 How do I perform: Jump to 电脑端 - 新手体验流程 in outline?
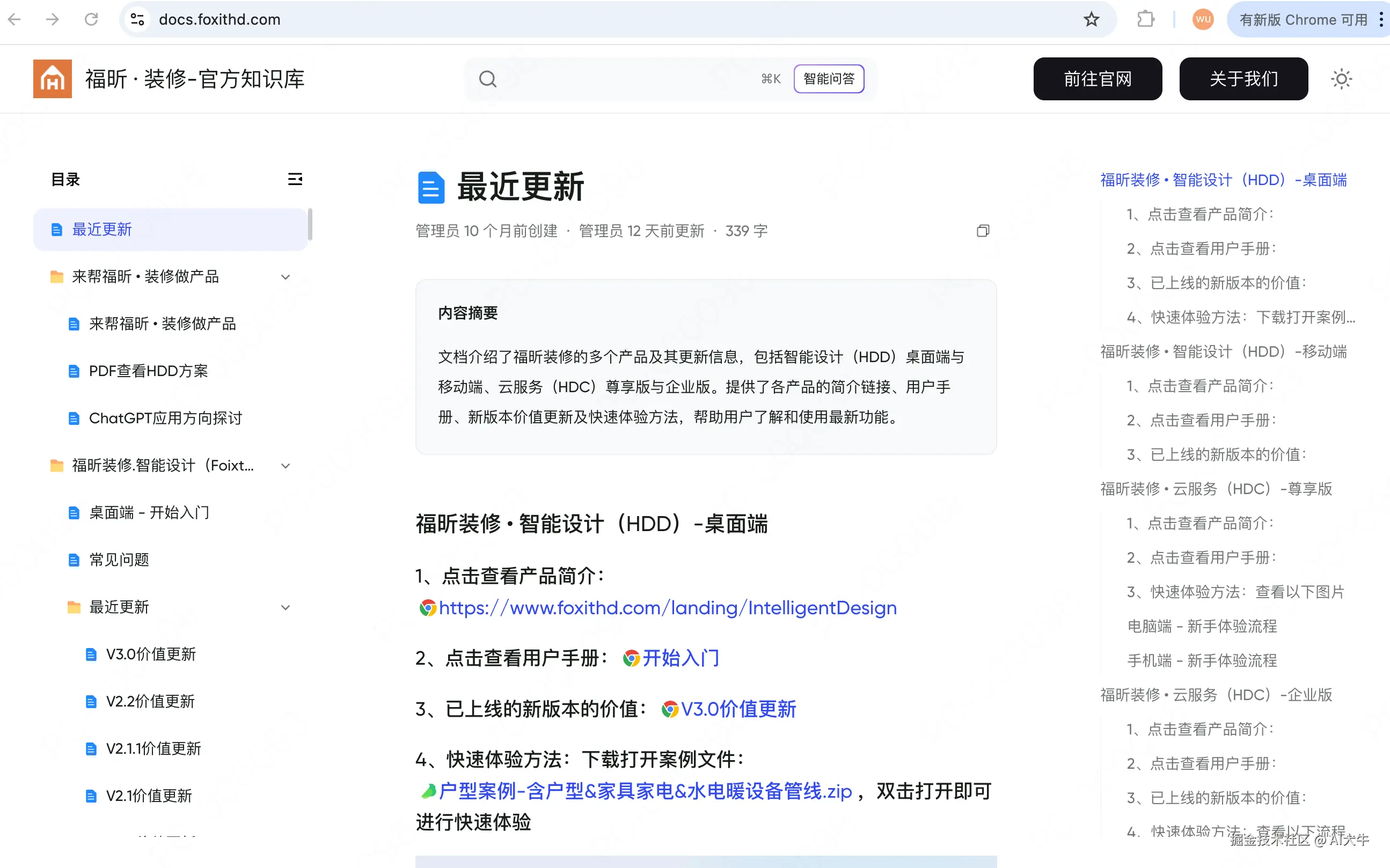pos(1202,626)
